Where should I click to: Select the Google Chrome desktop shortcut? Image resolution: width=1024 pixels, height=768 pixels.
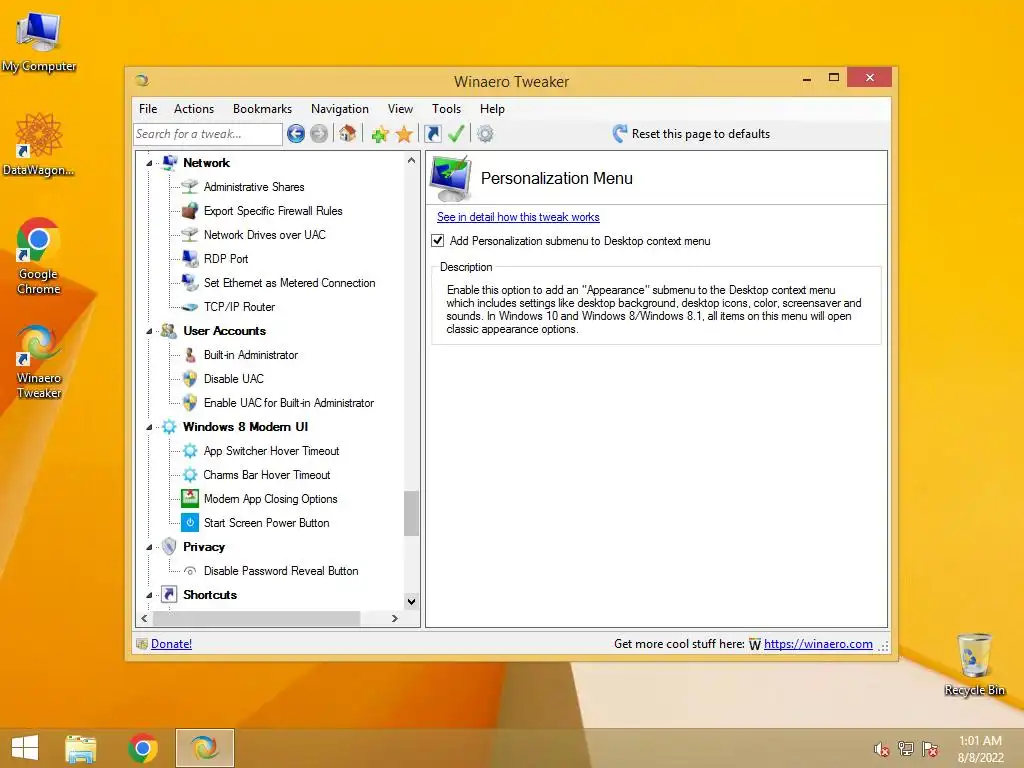tap(39, 256)
